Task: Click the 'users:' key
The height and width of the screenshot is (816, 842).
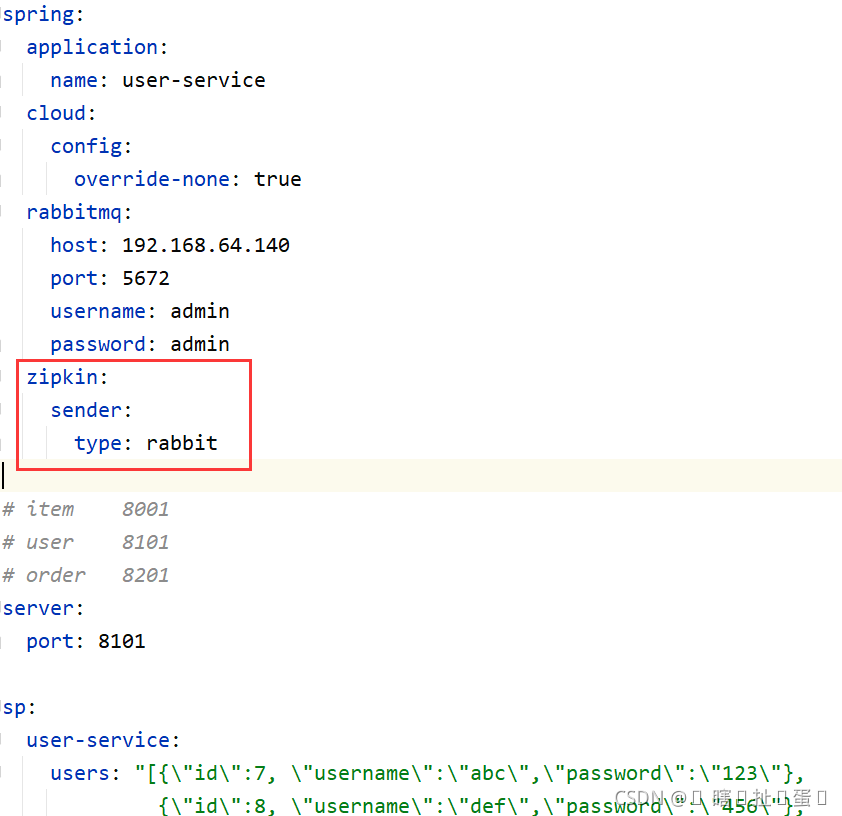Action: click(85, 774)
